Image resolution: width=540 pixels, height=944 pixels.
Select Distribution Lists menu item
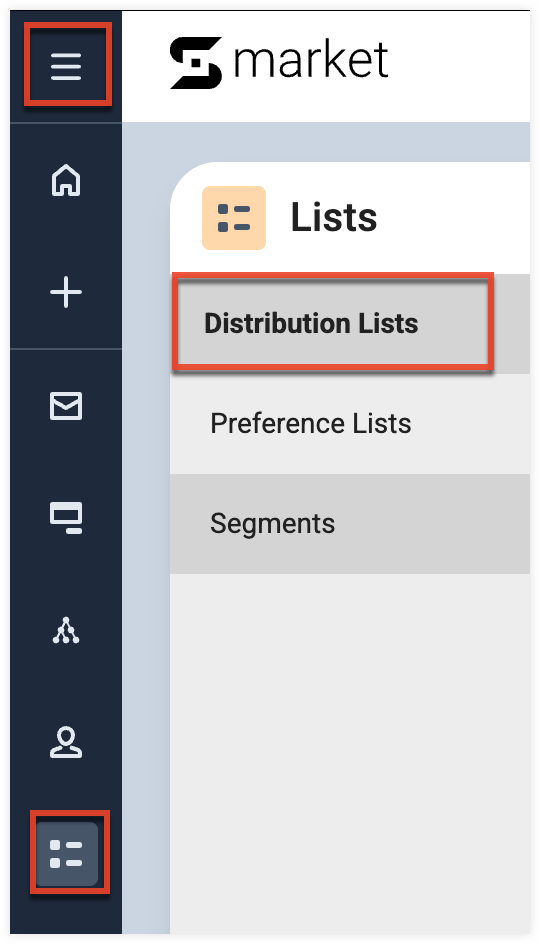click(350, 323)
